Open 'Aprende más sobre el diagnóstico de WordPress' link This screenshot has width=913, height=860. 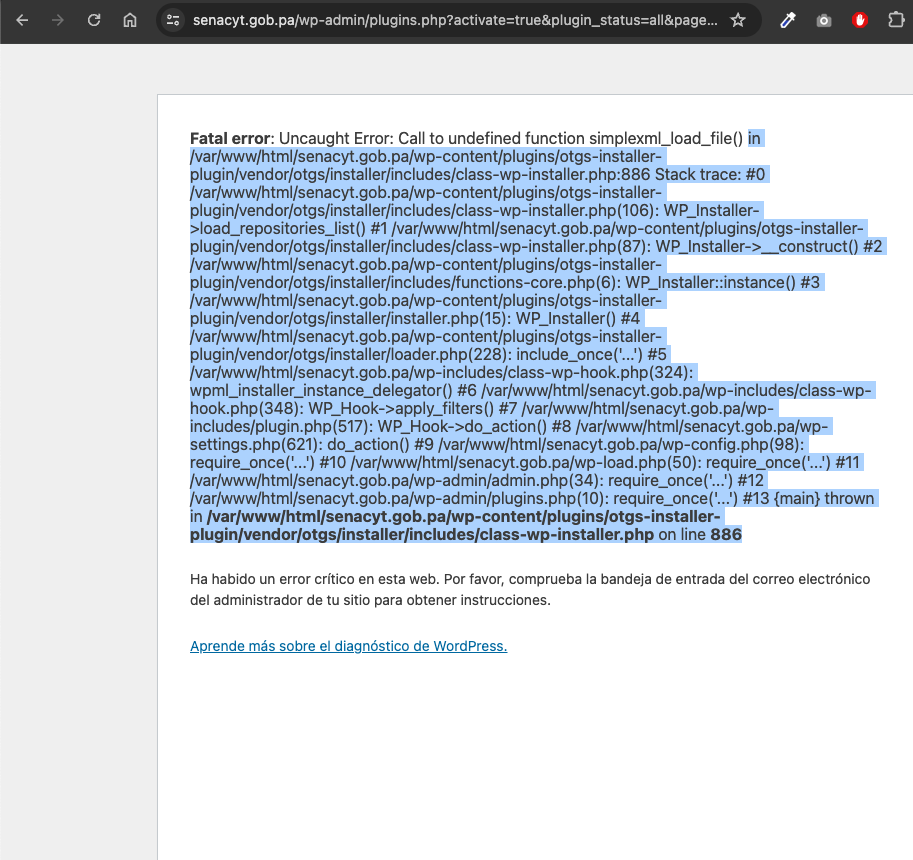tap(348, 646)
